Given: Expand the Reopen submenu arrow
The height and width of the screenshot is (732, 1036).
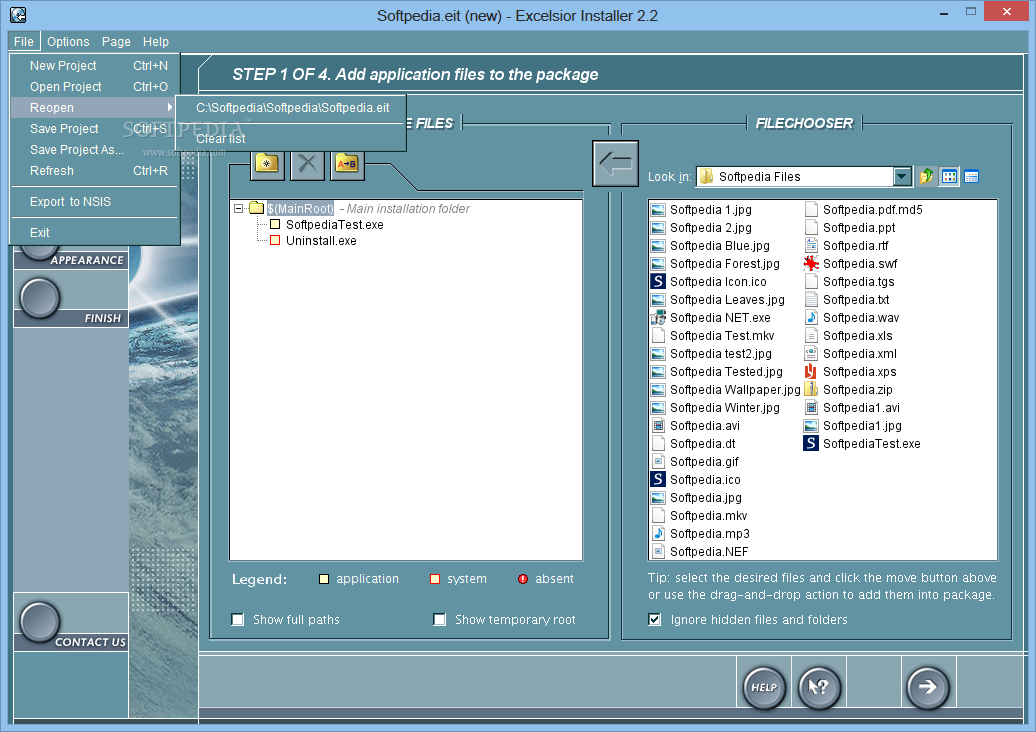Looking at the screenshot, I should [x=170, y=107].
